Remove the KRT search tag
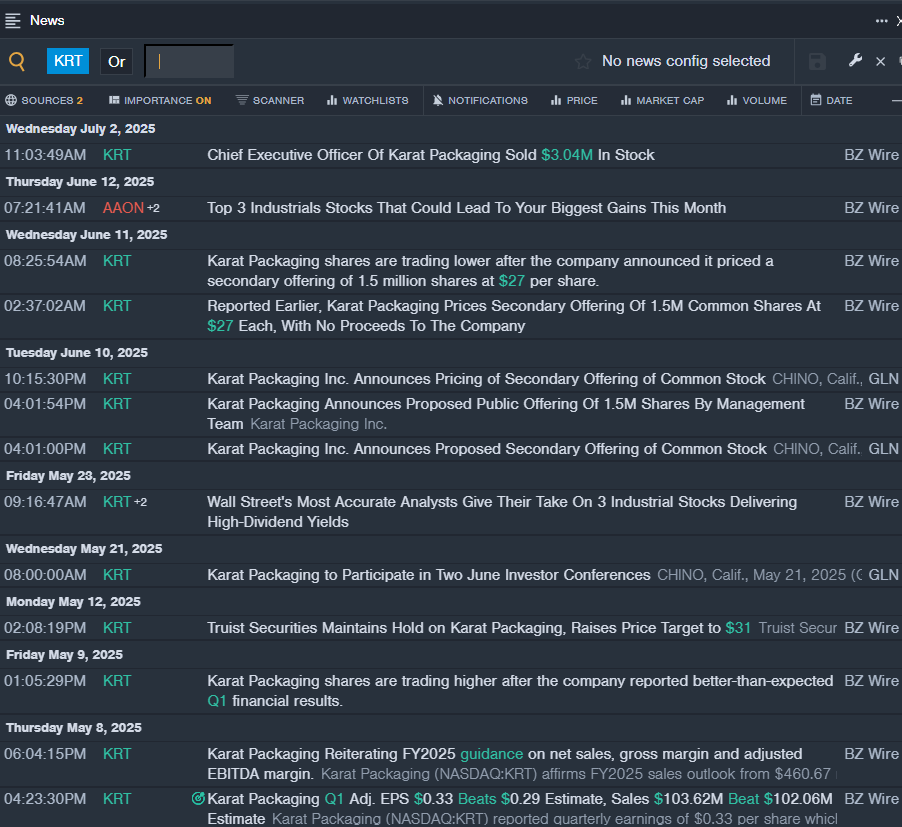 point(68,61)
